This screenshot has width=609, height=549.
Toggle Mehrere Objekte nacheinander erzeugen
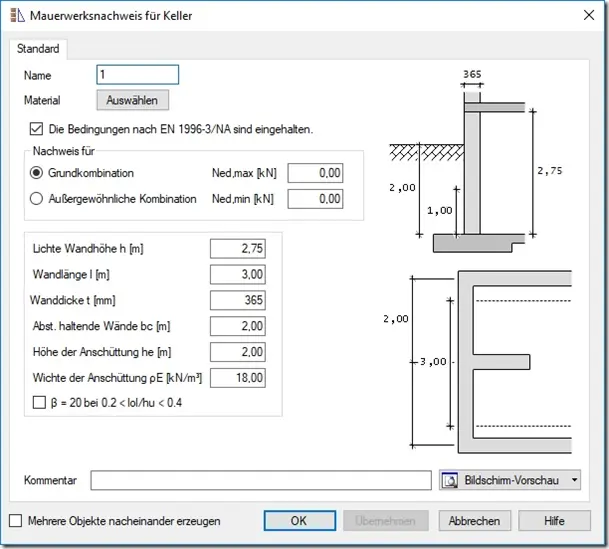16,521
